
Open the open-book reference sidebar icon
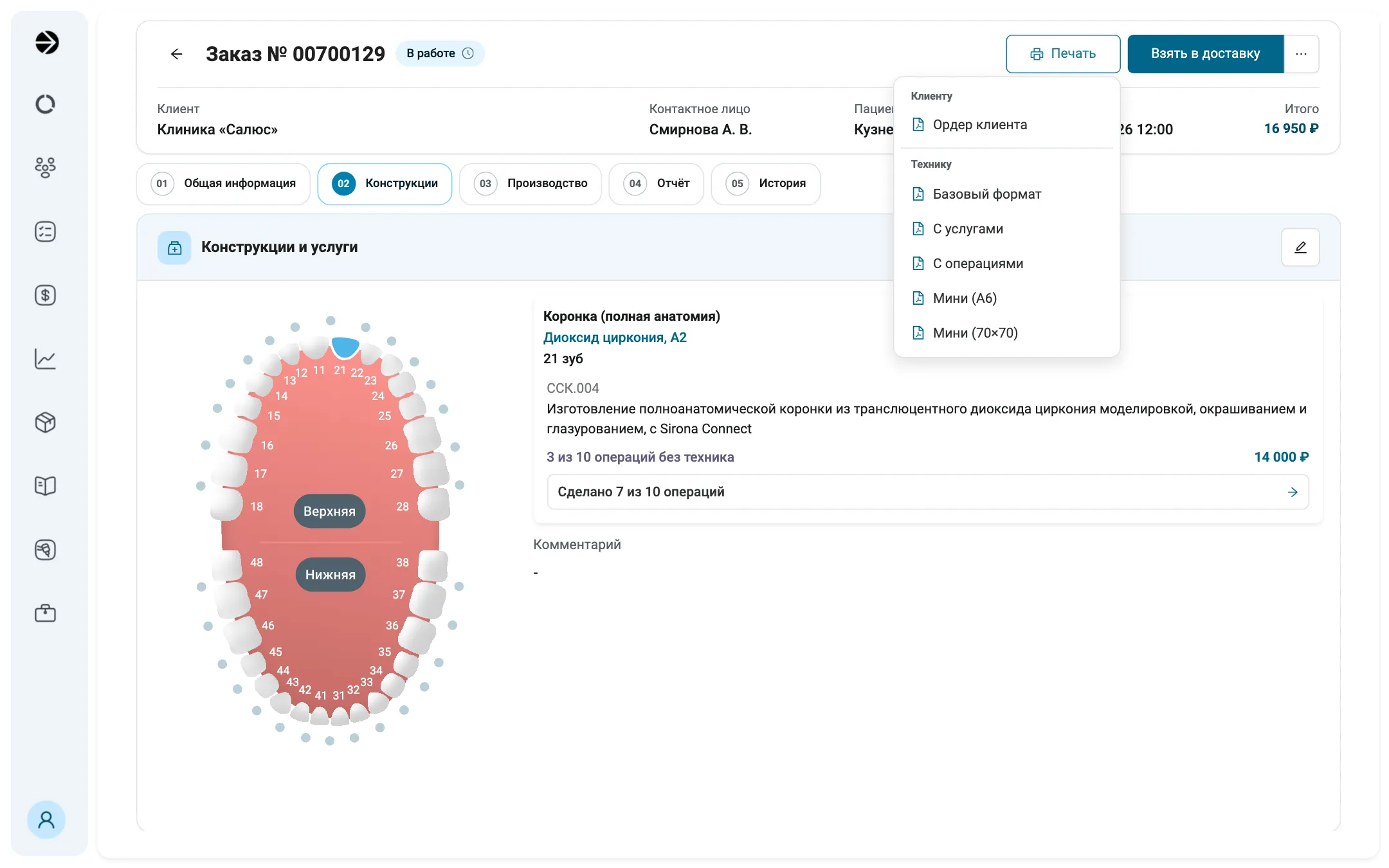click(x=45, y=485)
